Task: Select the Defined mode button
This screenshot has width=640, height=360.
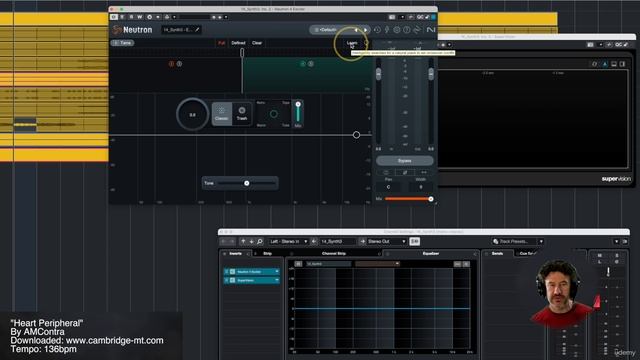Action: point(238,43)
